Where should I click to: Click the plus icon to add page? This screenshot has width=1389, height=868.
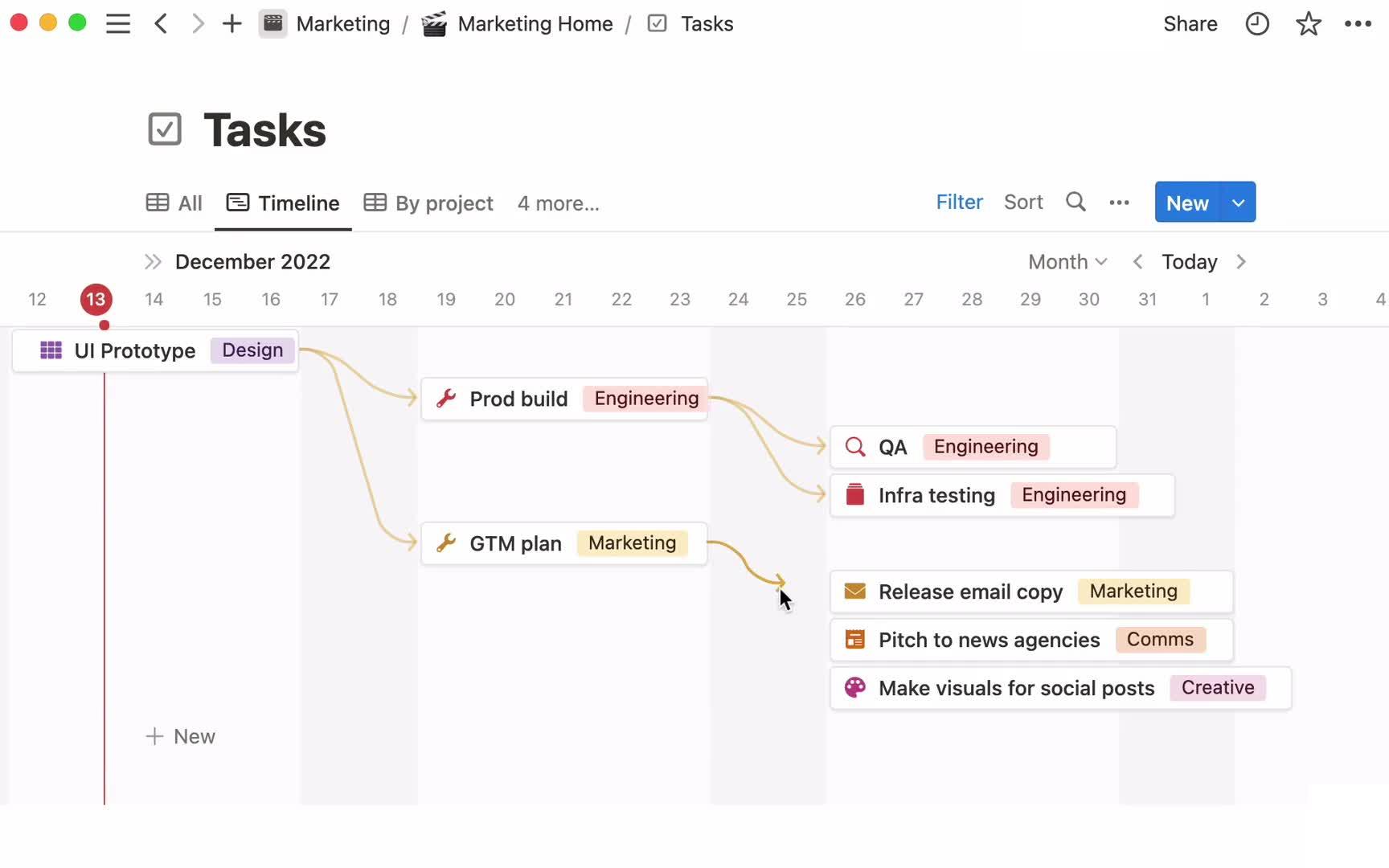coord(231,24)
